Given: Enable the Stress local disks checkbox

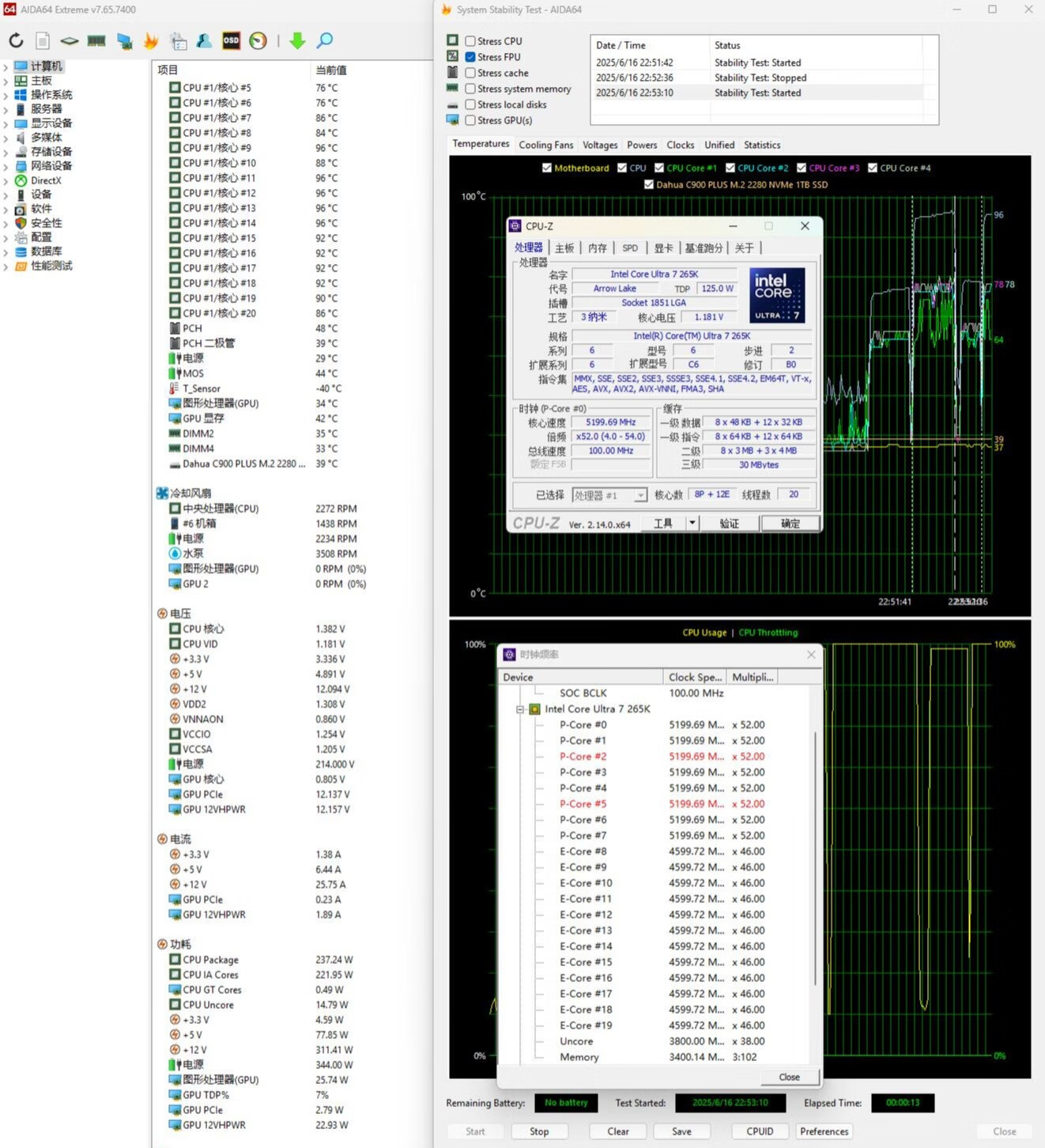Looking at the screenshot, I should tap(470, 104).
